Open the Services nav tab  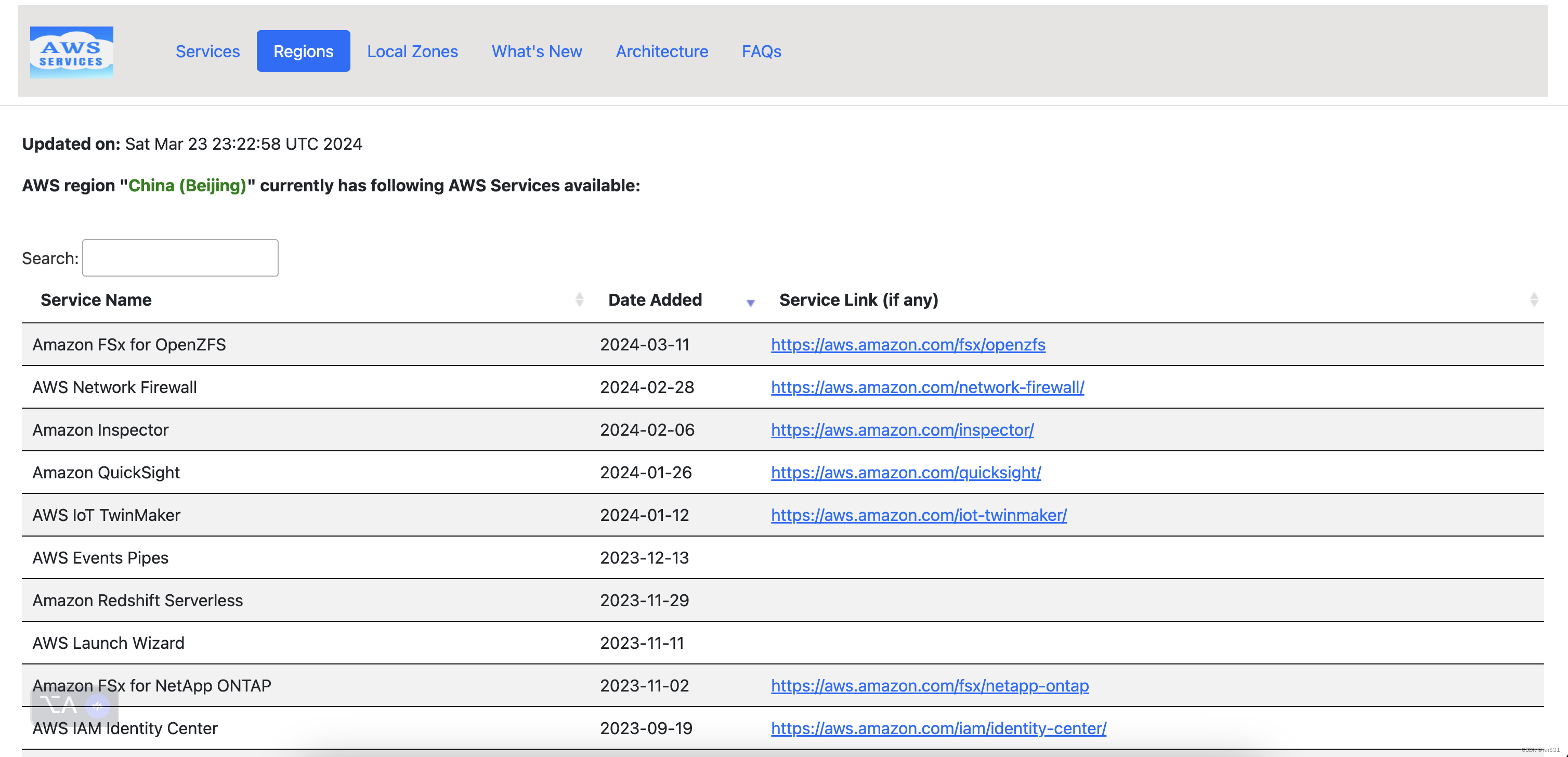pyautogui.click(x=207, y=51)
